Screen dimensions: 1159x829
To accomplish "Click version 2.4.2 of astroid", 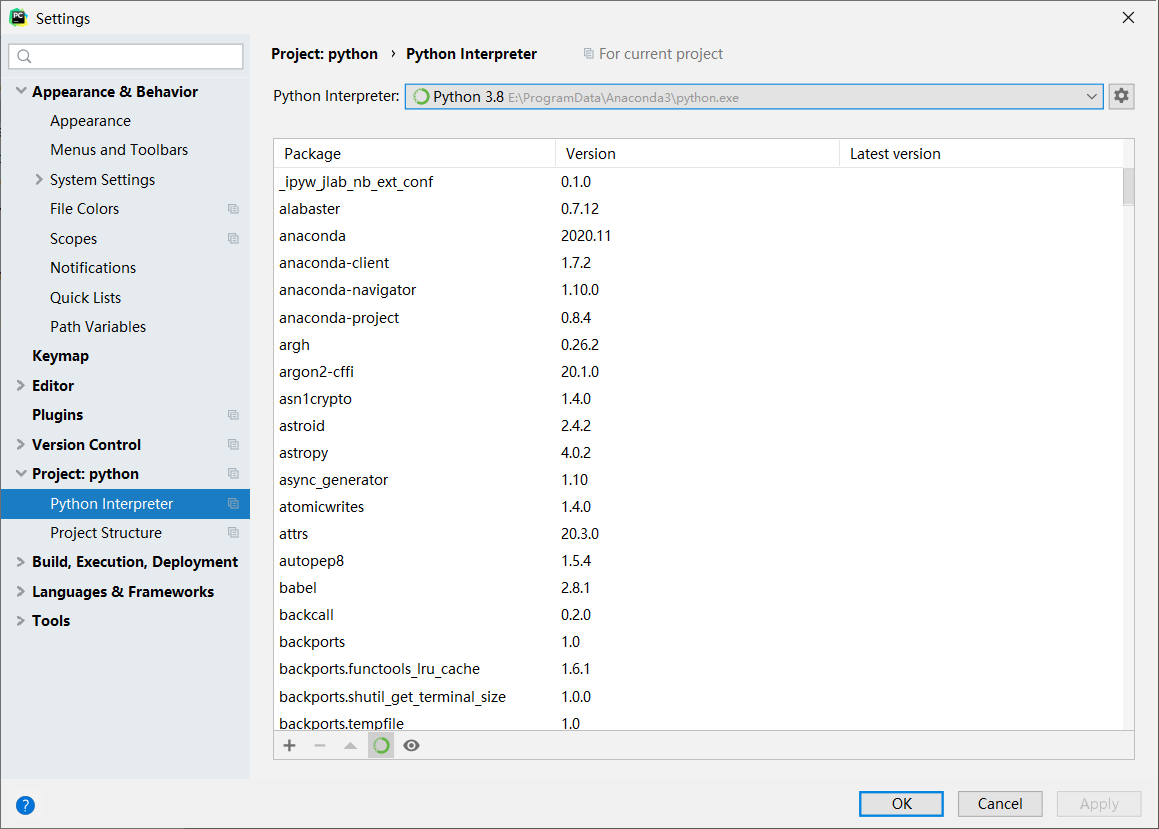I will 576,426.
